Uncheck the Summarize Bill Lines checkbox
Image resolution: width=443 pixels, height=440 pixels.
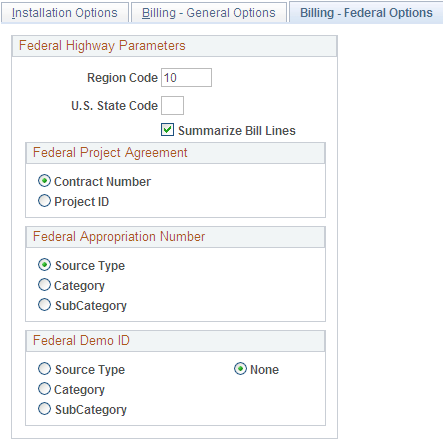coord(167,130)
